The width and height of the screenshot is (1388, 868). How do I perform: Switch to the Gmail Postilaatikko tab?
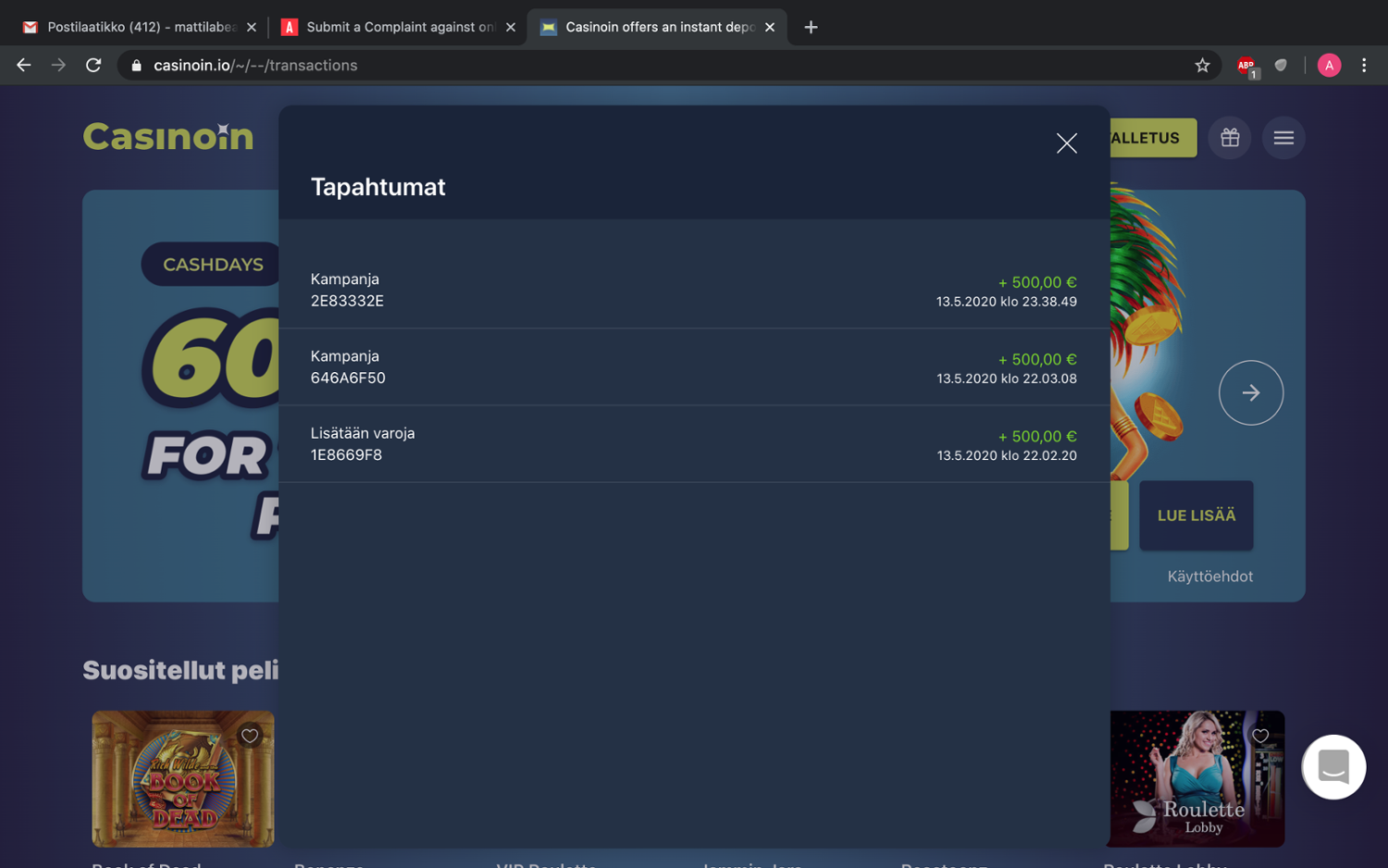[x=139, y=27]
